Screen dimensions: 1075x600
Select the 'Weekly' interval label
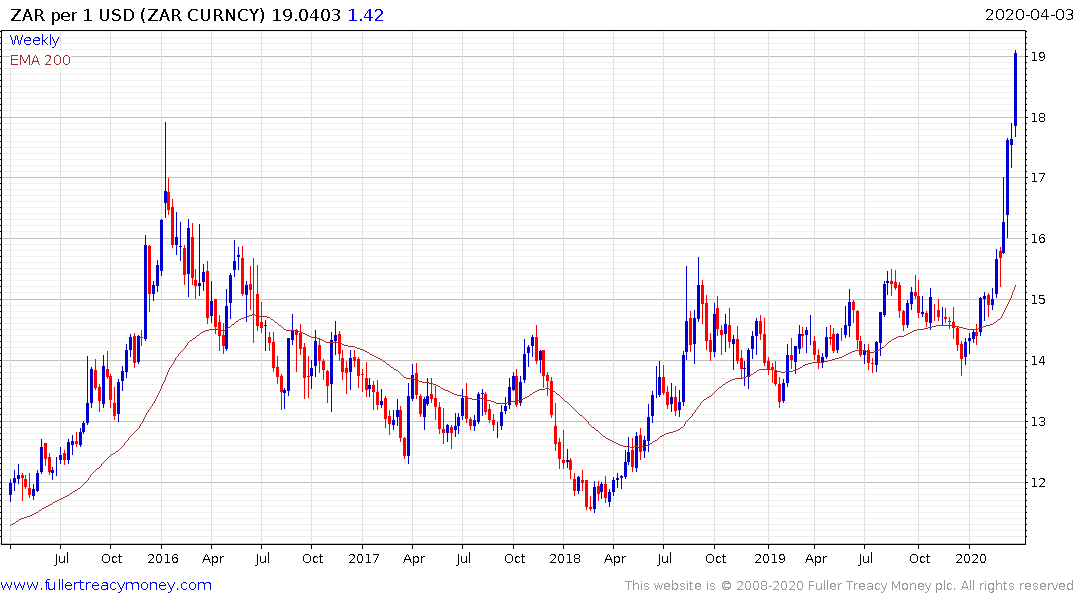point(34,40)
